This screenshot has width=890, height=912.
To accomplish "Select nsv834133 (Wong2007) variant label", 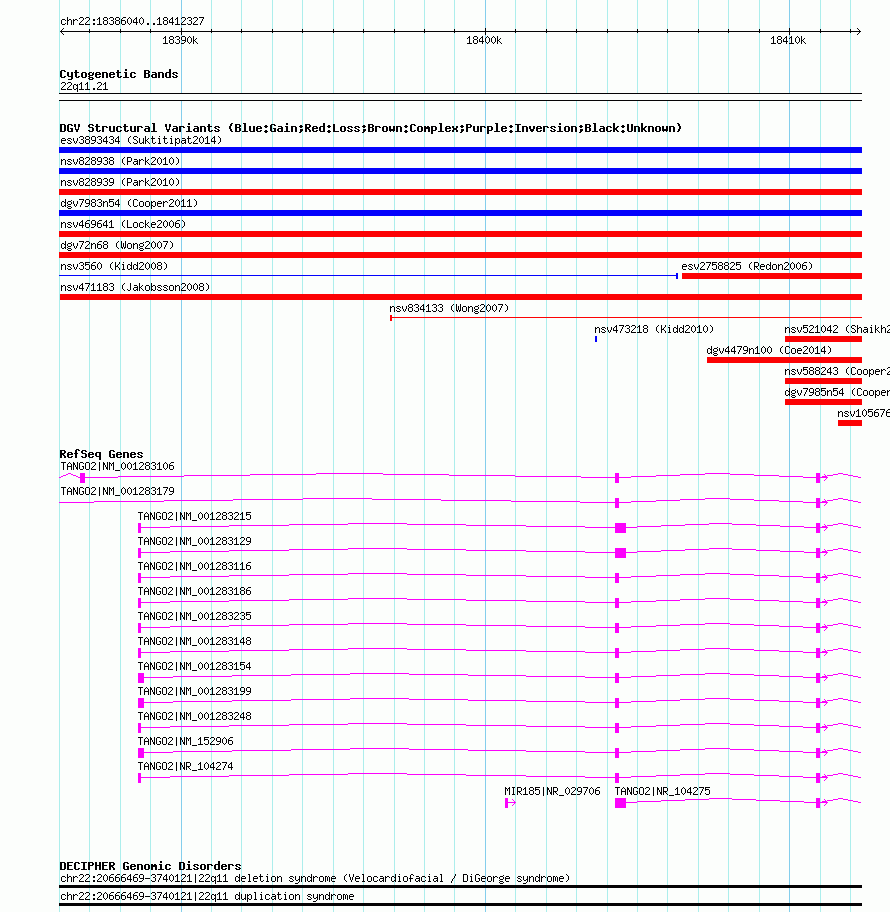I will pyautogui.click(x=449, y=308).
